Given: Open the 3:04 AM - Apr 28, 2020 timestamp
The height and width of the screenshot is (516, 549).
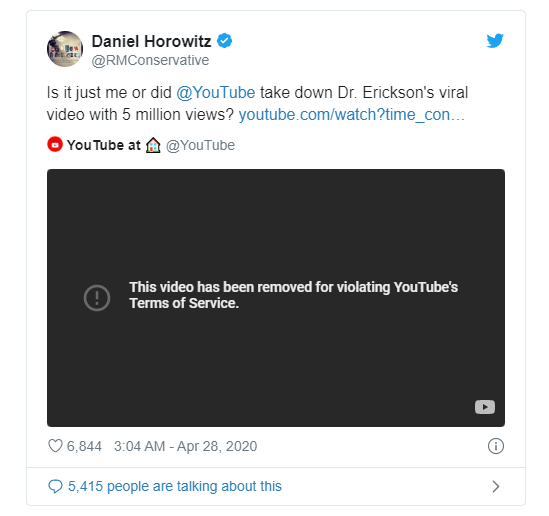Looking at the screenshot, I should click(x=185, y=446).
